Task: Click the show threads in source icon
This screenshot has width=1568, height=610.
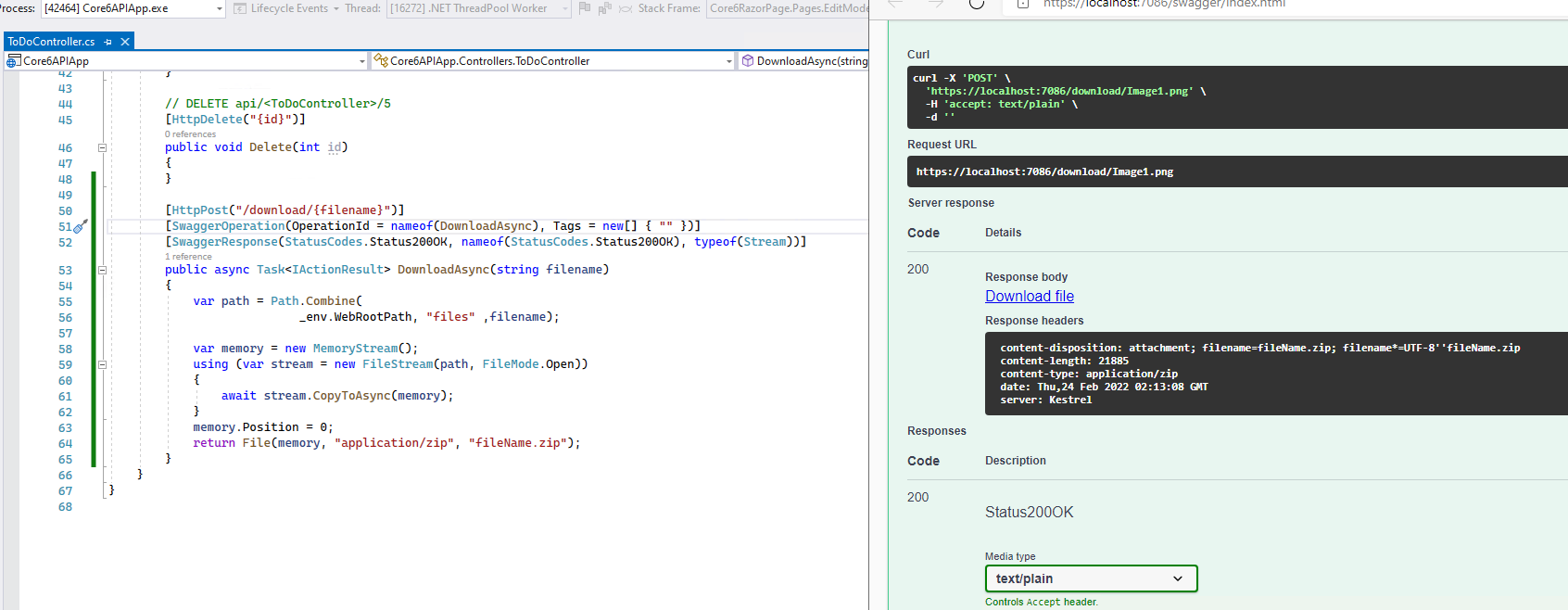Action: [605, 8]
